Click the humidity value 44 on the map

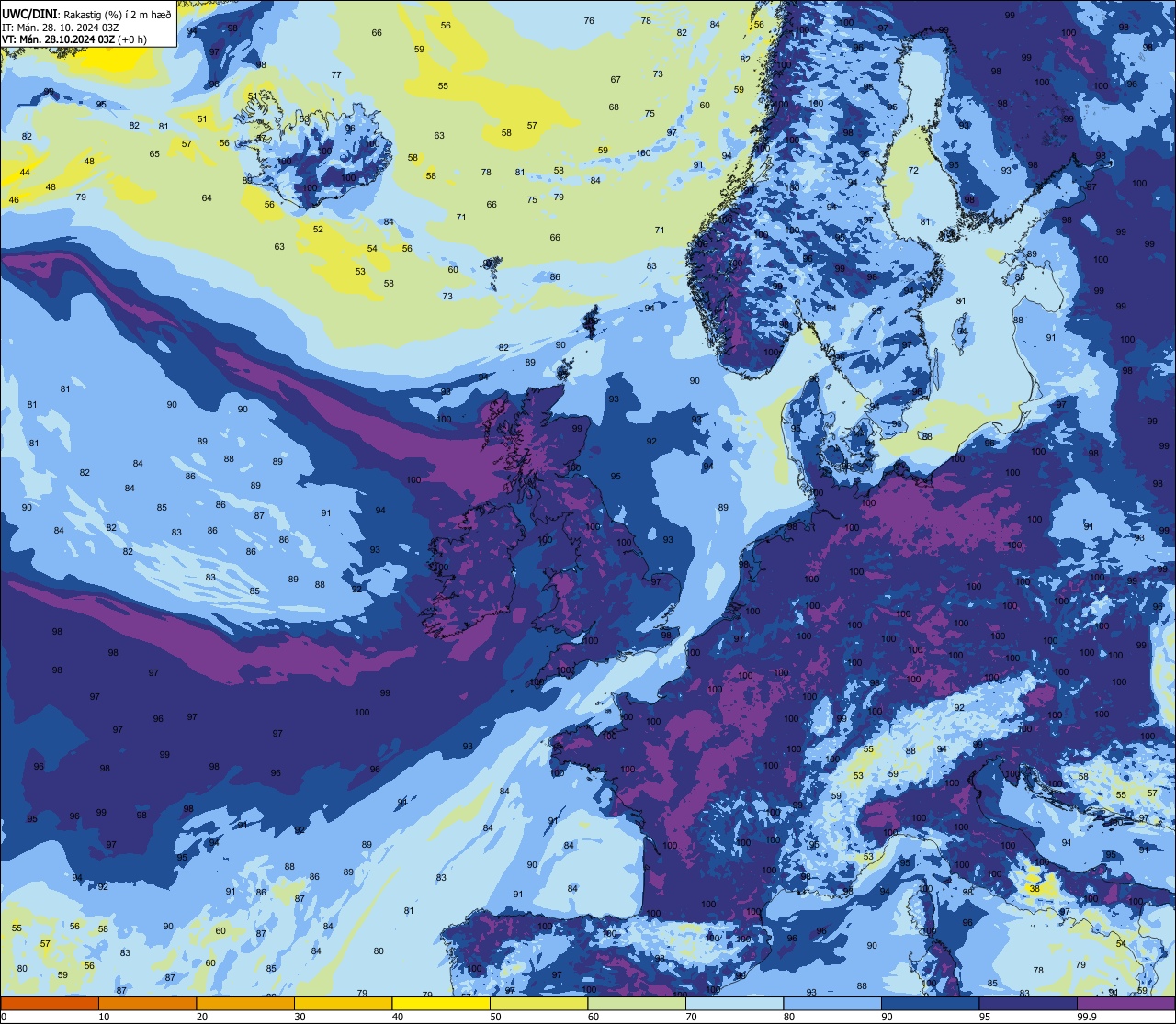pyautogui.click(x=25, y=173)
